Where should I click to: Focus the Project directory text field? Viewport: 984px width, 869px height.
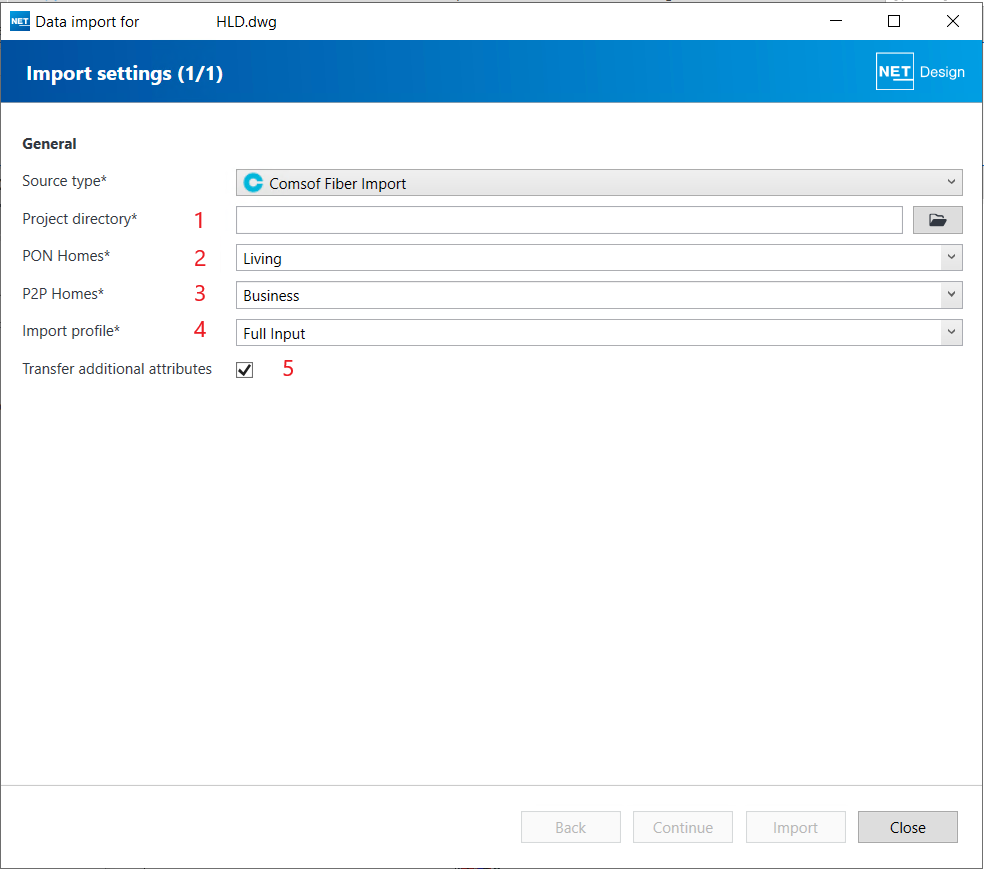[x=569, y=220]
